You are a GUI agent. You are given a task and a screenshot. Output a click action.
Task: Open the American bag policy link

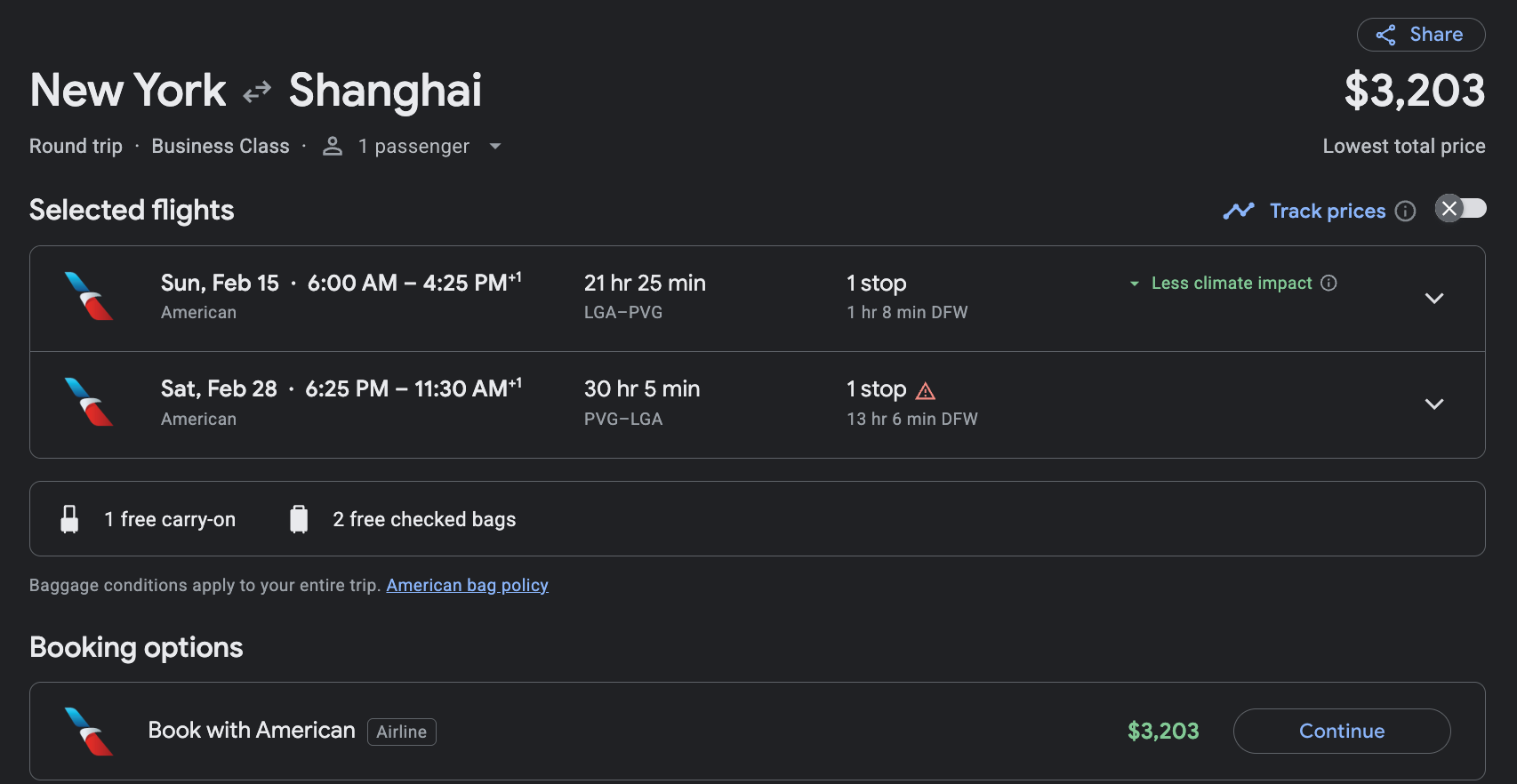(x=467, y=585)
